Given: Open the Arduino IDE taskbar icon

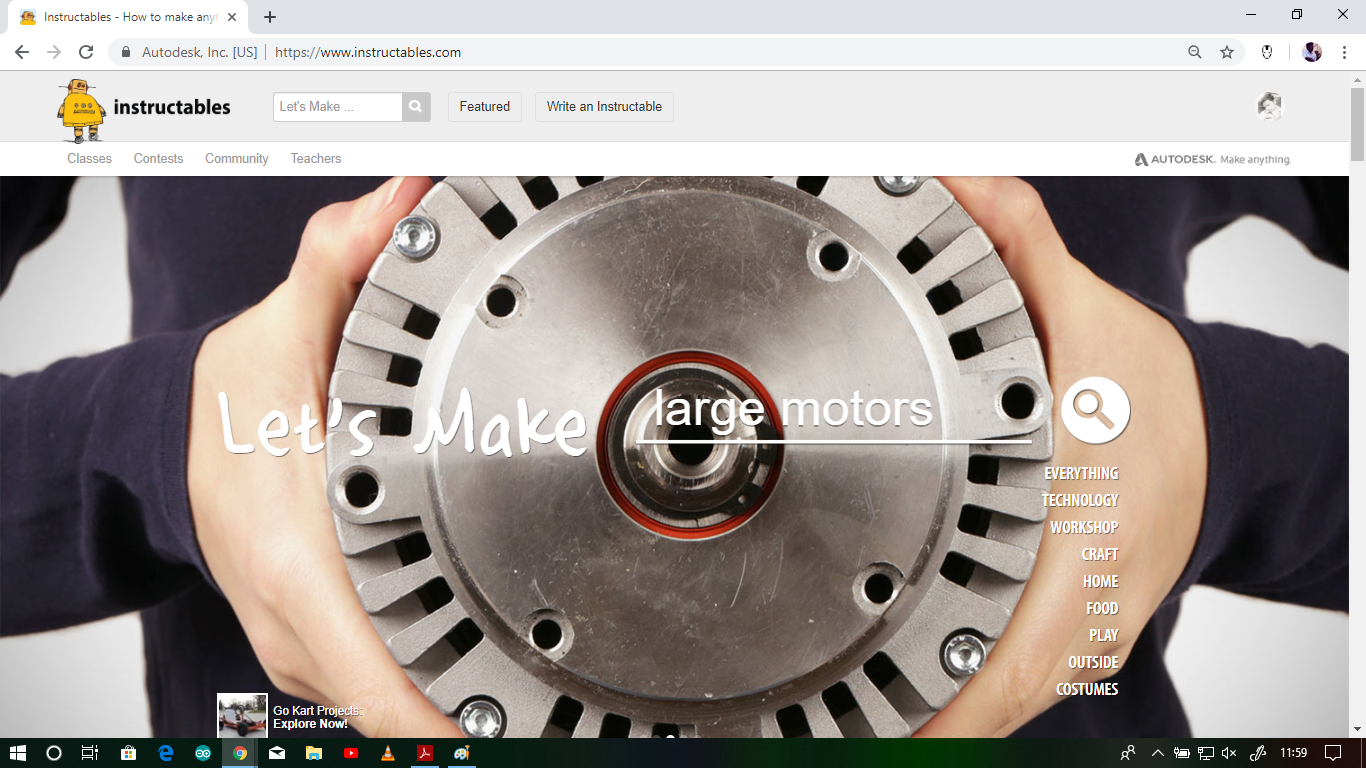Looking at the screenshot, I should tap(203, 753).
